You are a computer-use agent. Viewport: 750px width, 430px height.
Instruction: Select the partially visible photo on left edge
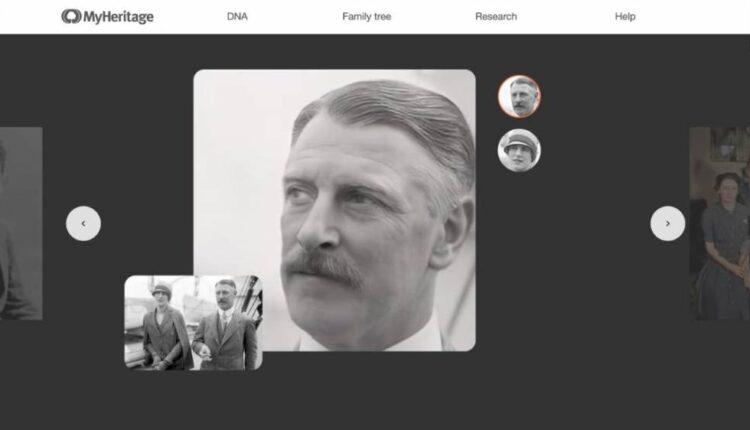coord(20,223)
